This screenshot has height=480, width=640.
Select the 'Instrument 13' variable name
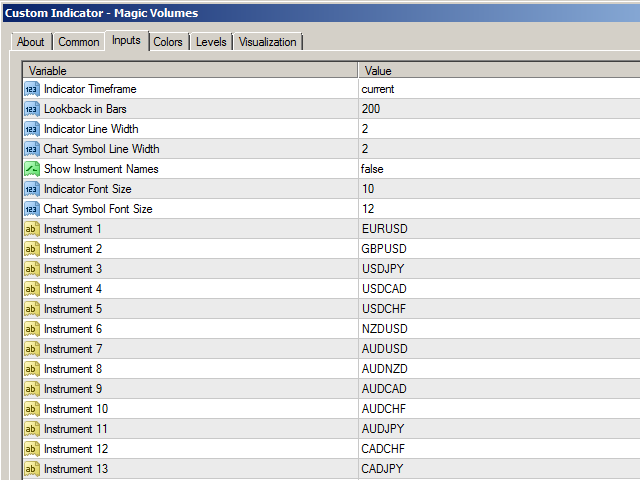click(76, 469)
